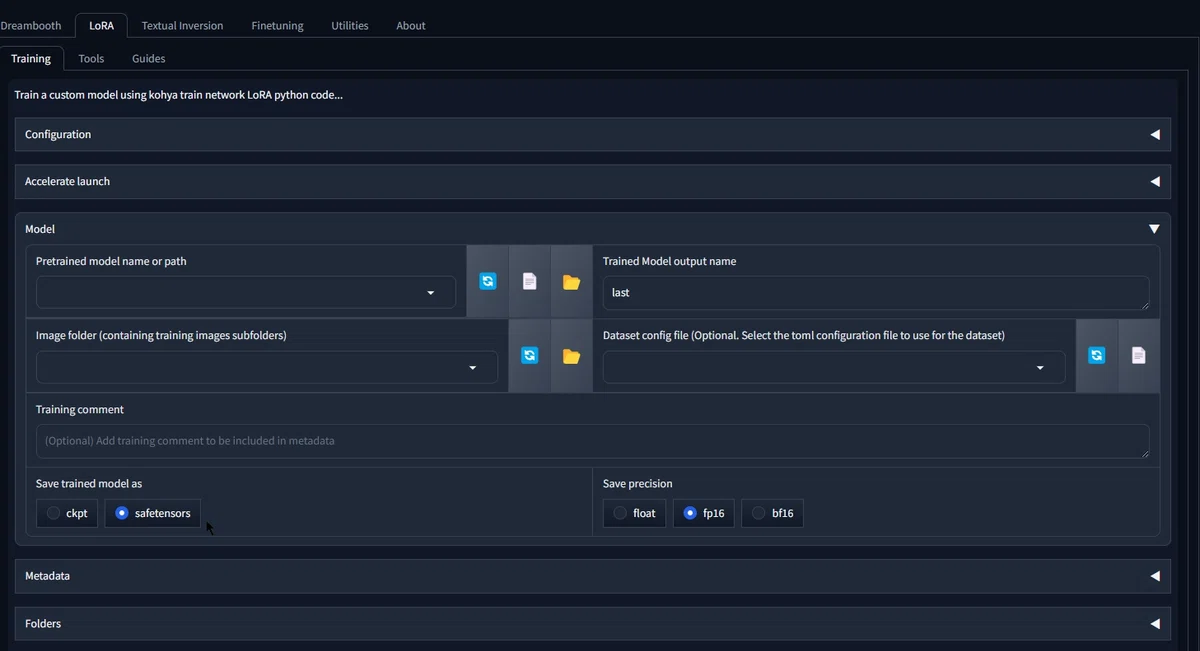The height and width of the screenshot is (651, 1200).
Task: Browse for the image folder
Action: 571,356
